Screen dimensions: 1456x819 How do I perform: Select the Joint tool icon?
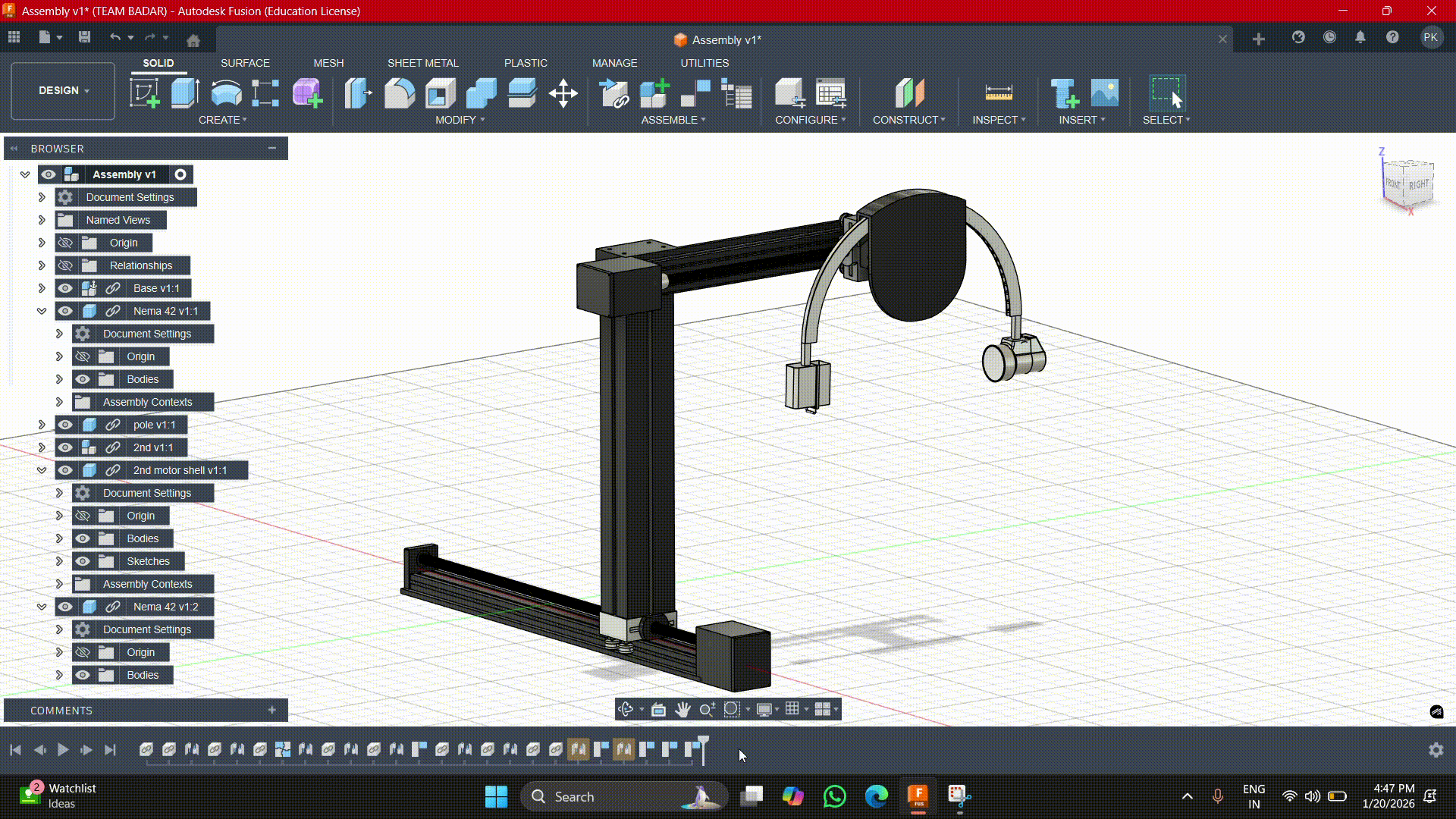695,93
